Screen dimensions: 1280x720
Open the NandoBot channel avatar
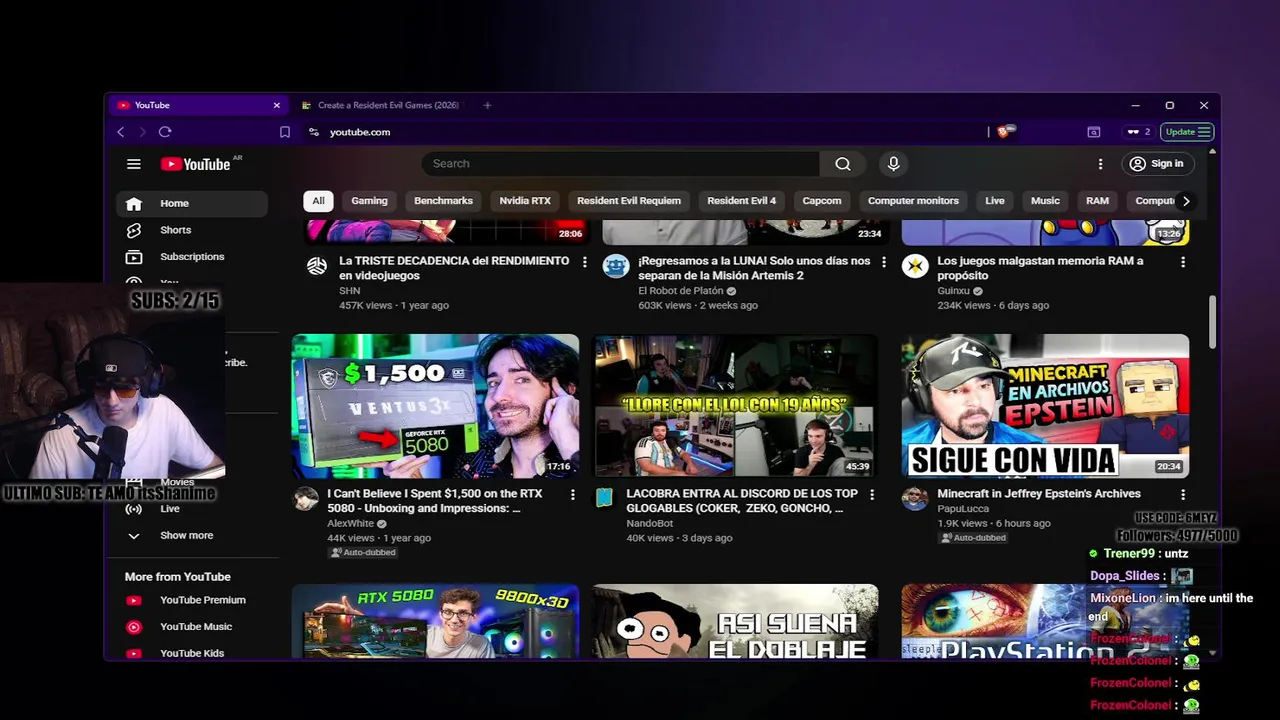(604, 497)
